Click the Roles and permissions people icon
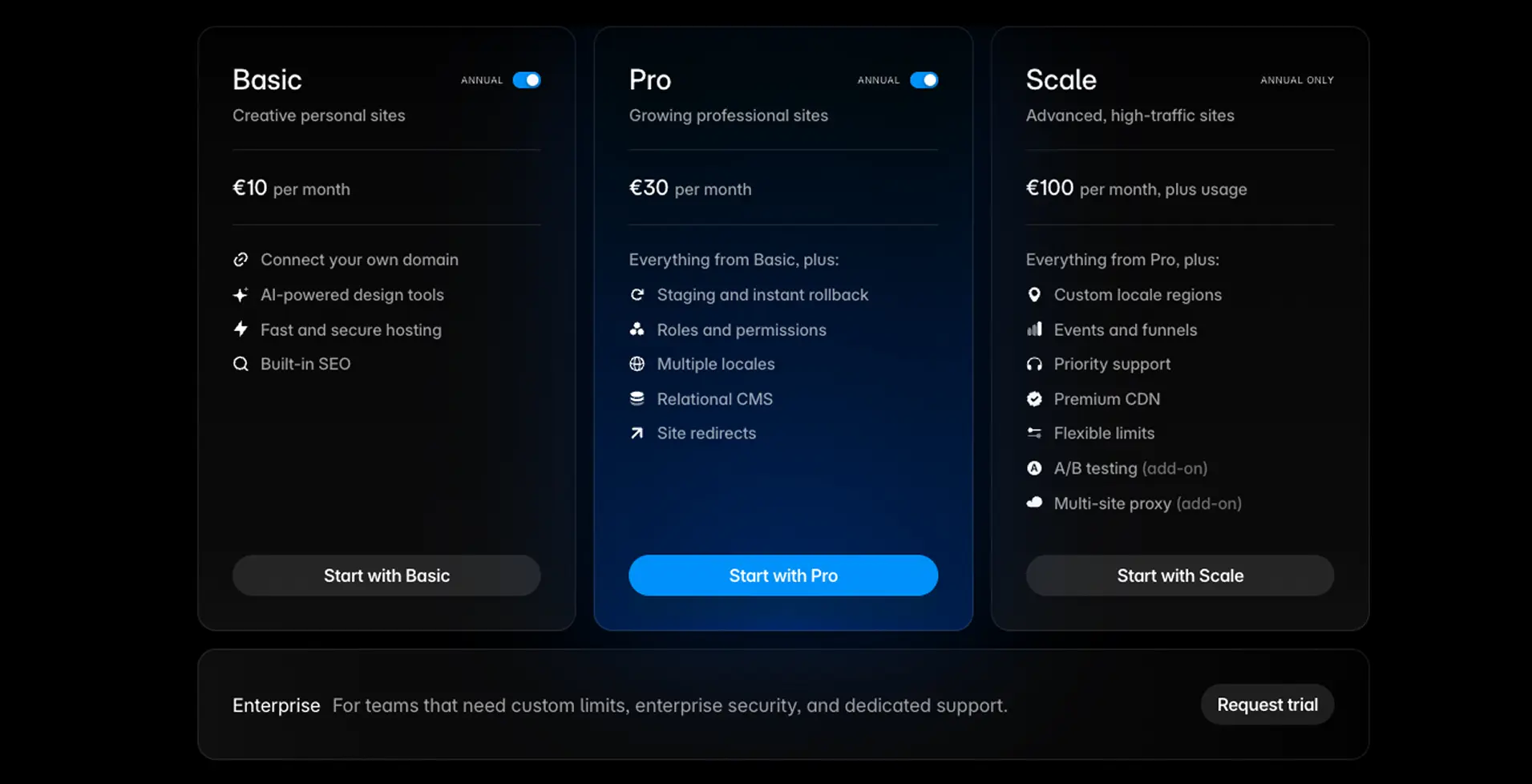 tap(637, 329)
